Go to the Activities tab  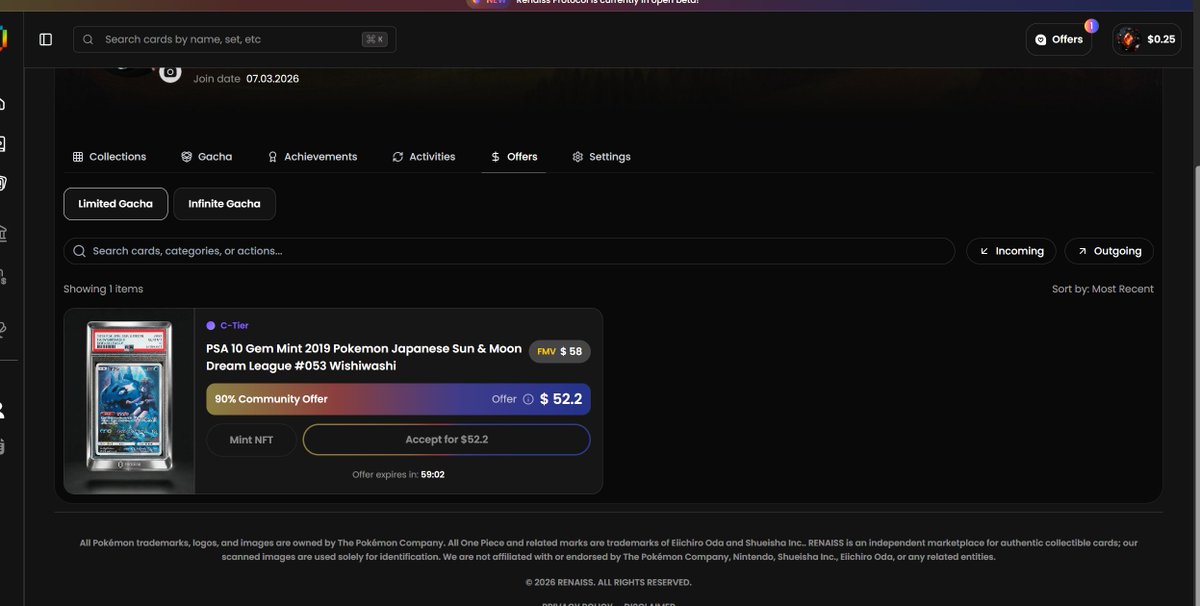(424, 157)
